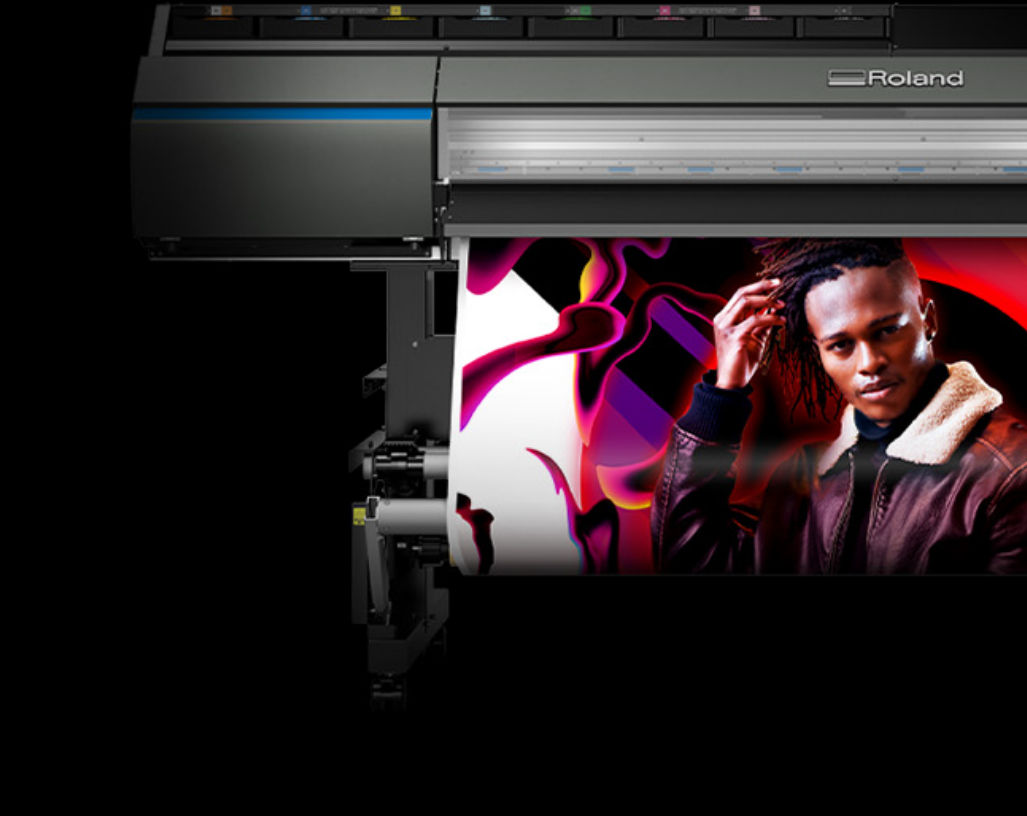Click the Roland logo on the printer
Viewport: 1027px width, 816px height.
coord(896,78)
